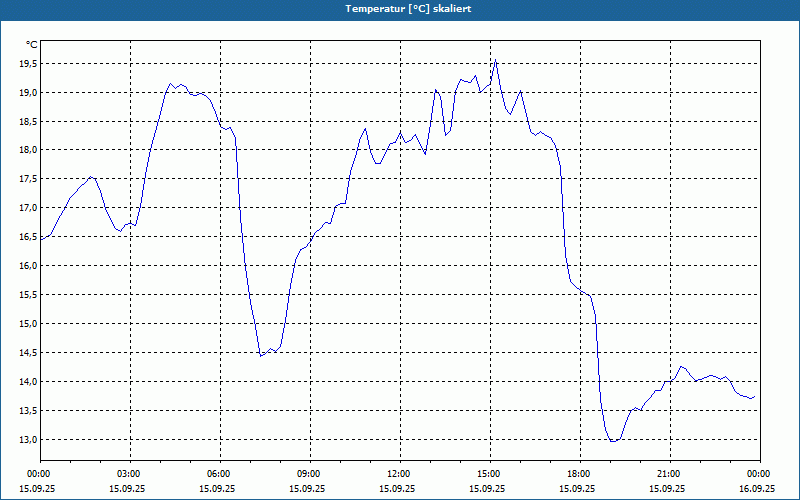This screenshot has width=800, height=500.
Task: Click the chart title "Temperatur [°C] skaliert"
Action: coord(408,9)
